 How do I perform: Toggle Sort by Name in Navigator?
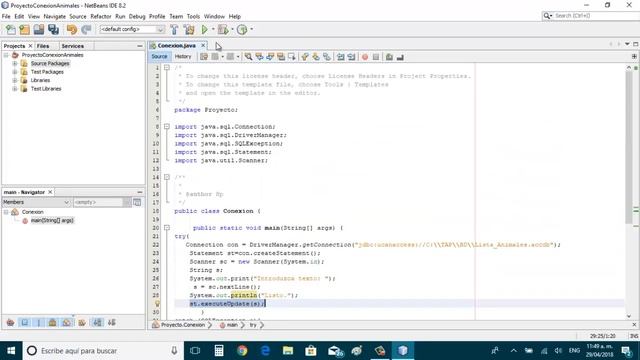click(98, 322)
